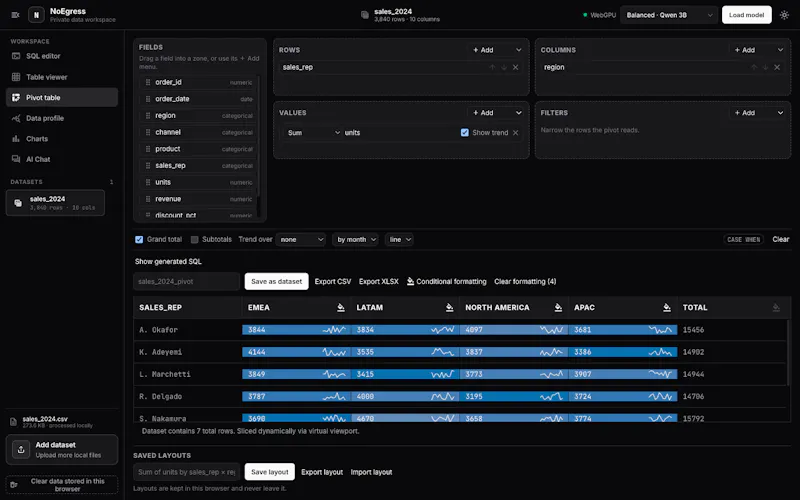Click Import layout
800x500 pixels.
click(x=371, y=472)
